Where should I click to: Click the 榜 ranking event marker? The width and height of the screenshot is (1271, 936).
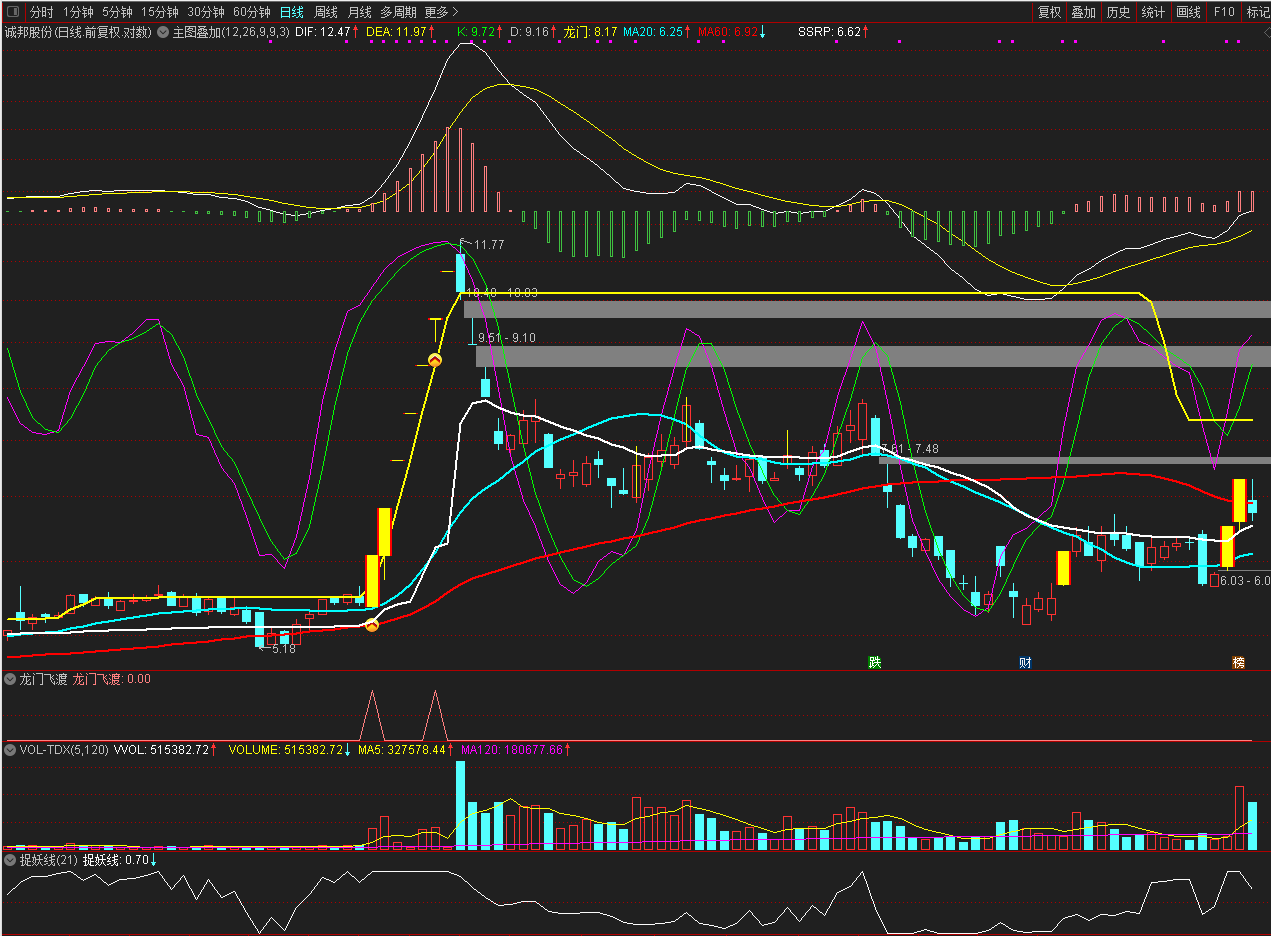pos(1239,662)
